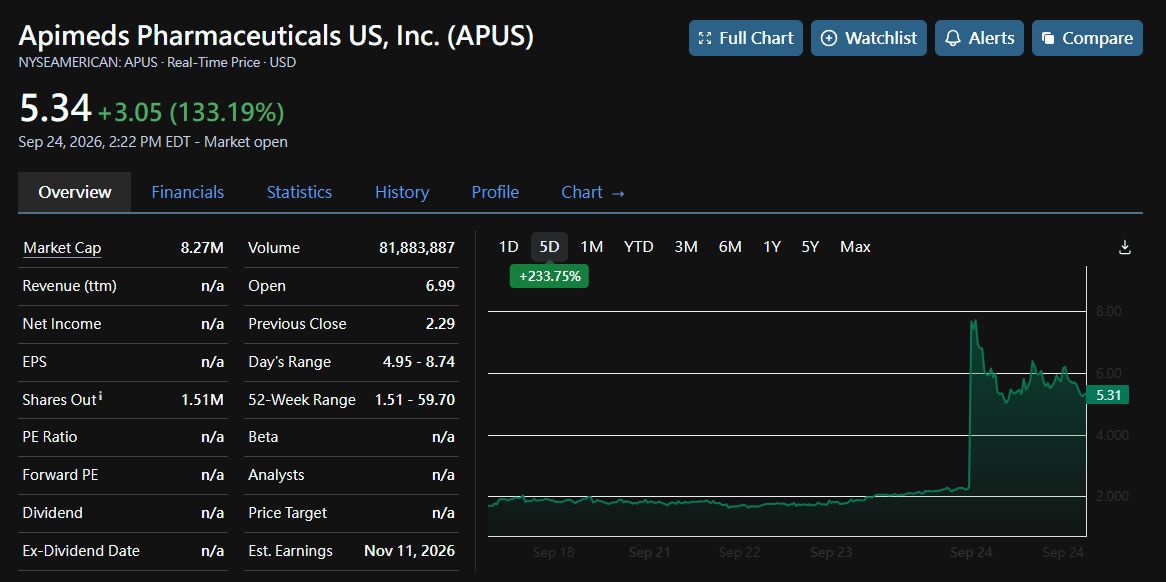Select the 1D chart range
Image resolution: width=1166 pixels, height=582 pixels.
(x=508, y=247)
